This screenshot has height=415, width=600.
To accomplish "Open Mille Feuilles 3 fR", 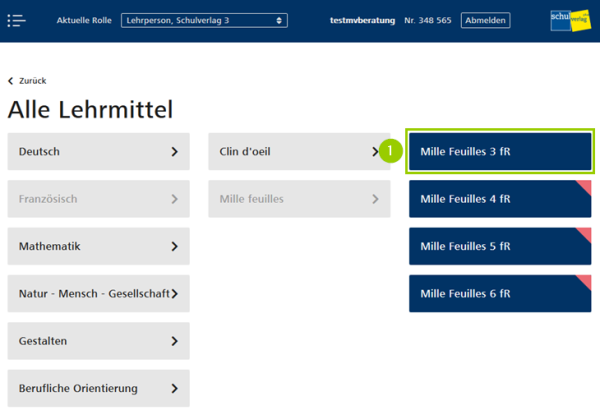I will [x=499, y=152].
